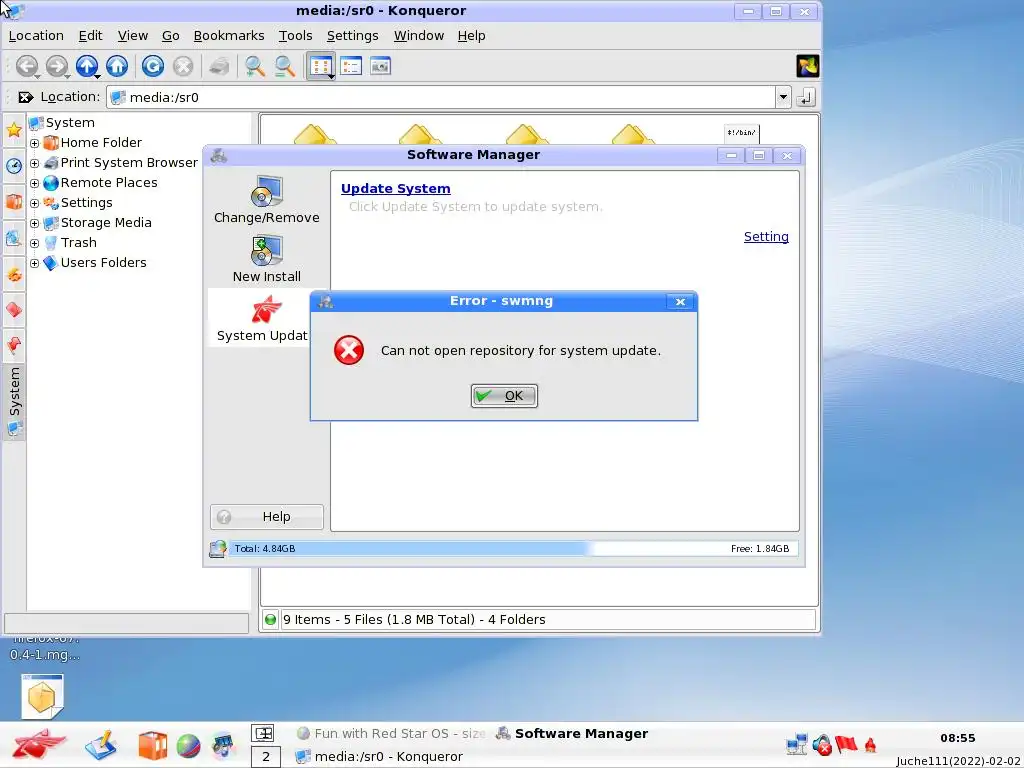Screen dimensions: 1024x768
Task: Switch to detailed list view mode
Action: 351,66
